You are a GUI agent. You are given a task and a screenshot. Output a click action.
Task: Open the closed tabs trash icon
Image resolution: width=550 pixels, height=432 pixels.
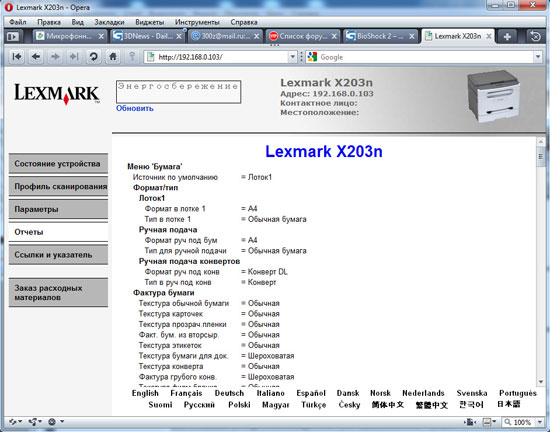535,36
